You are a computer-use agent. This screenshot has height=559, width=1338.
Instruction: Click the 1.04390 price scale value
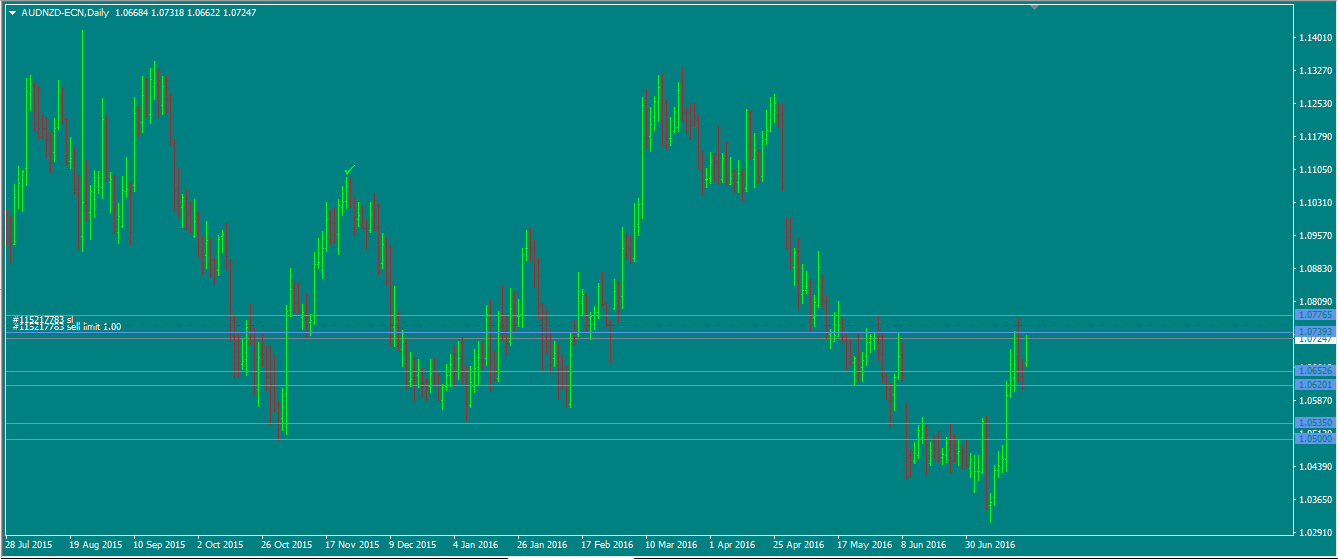pyautogui.click(x=1315, y=467)
